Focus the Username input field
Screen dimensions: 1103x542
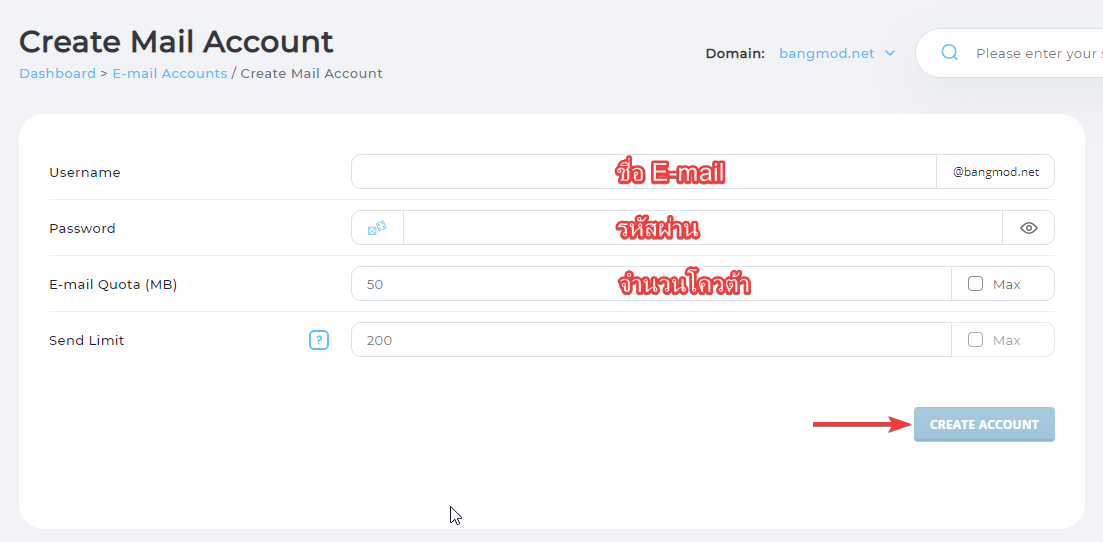(644, 172)
